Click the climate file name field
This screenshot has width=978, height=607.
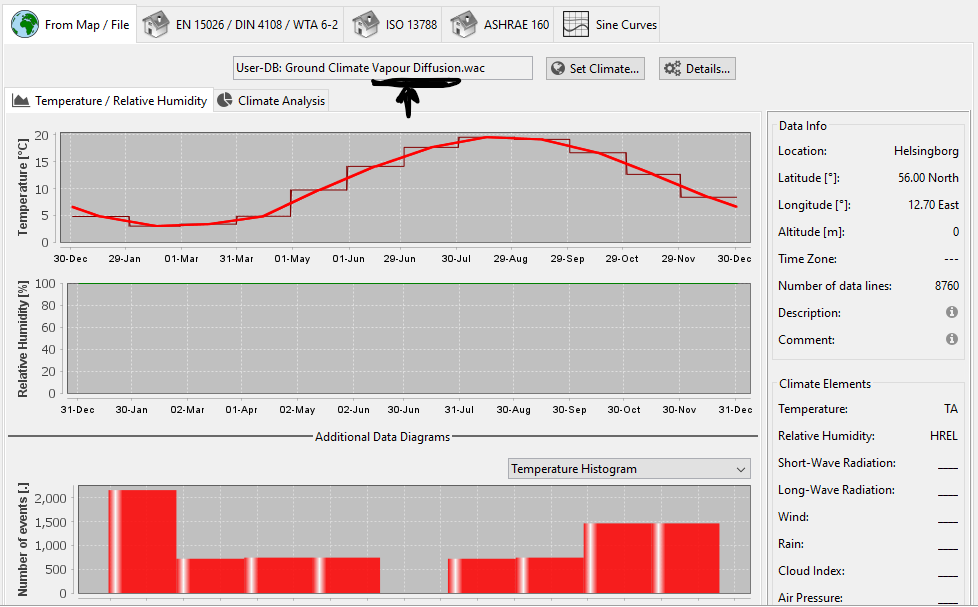click(382, 68)
